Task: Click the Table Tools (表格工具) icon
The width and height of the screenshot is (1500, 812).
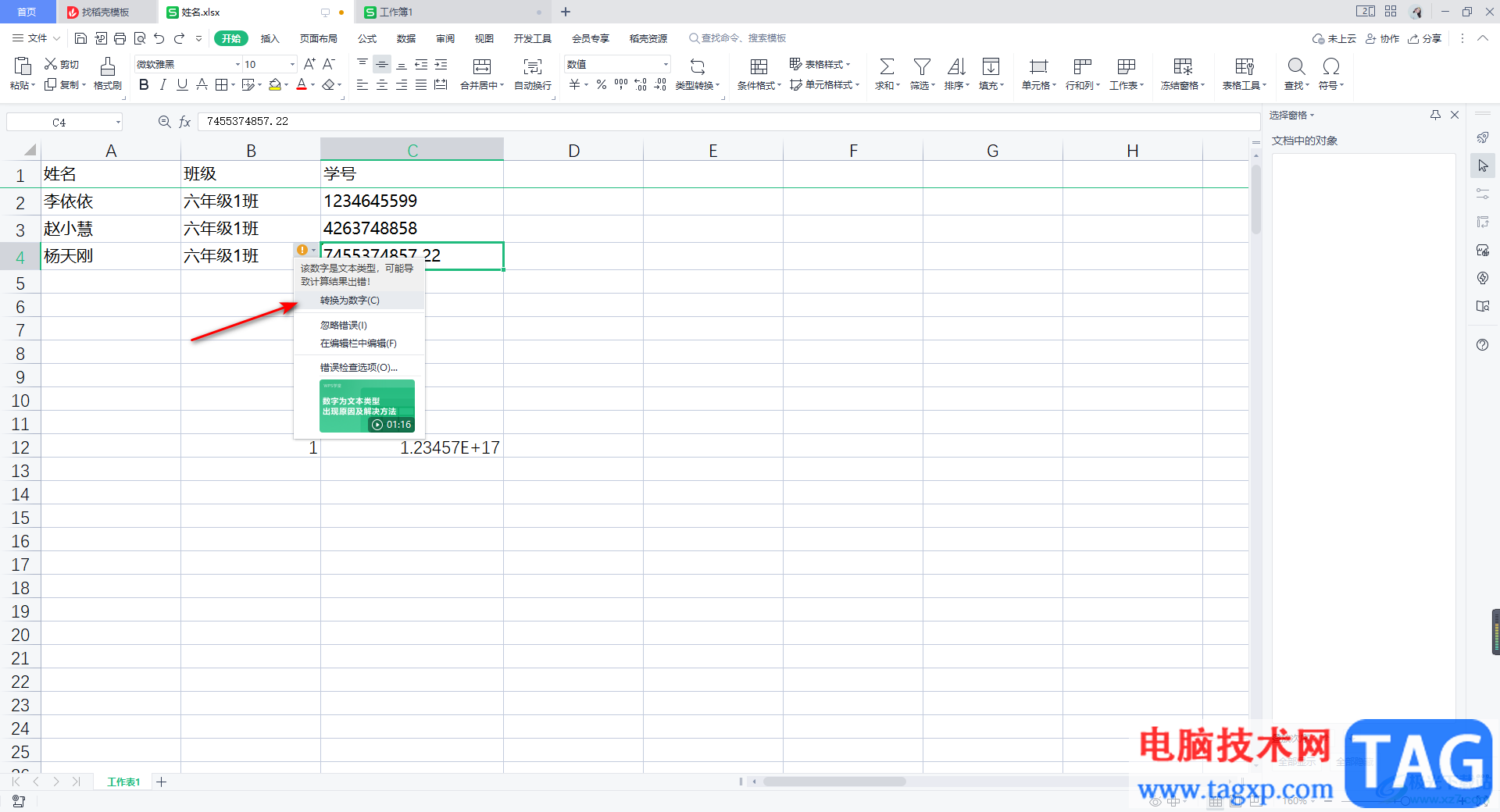Action: 1245,66
